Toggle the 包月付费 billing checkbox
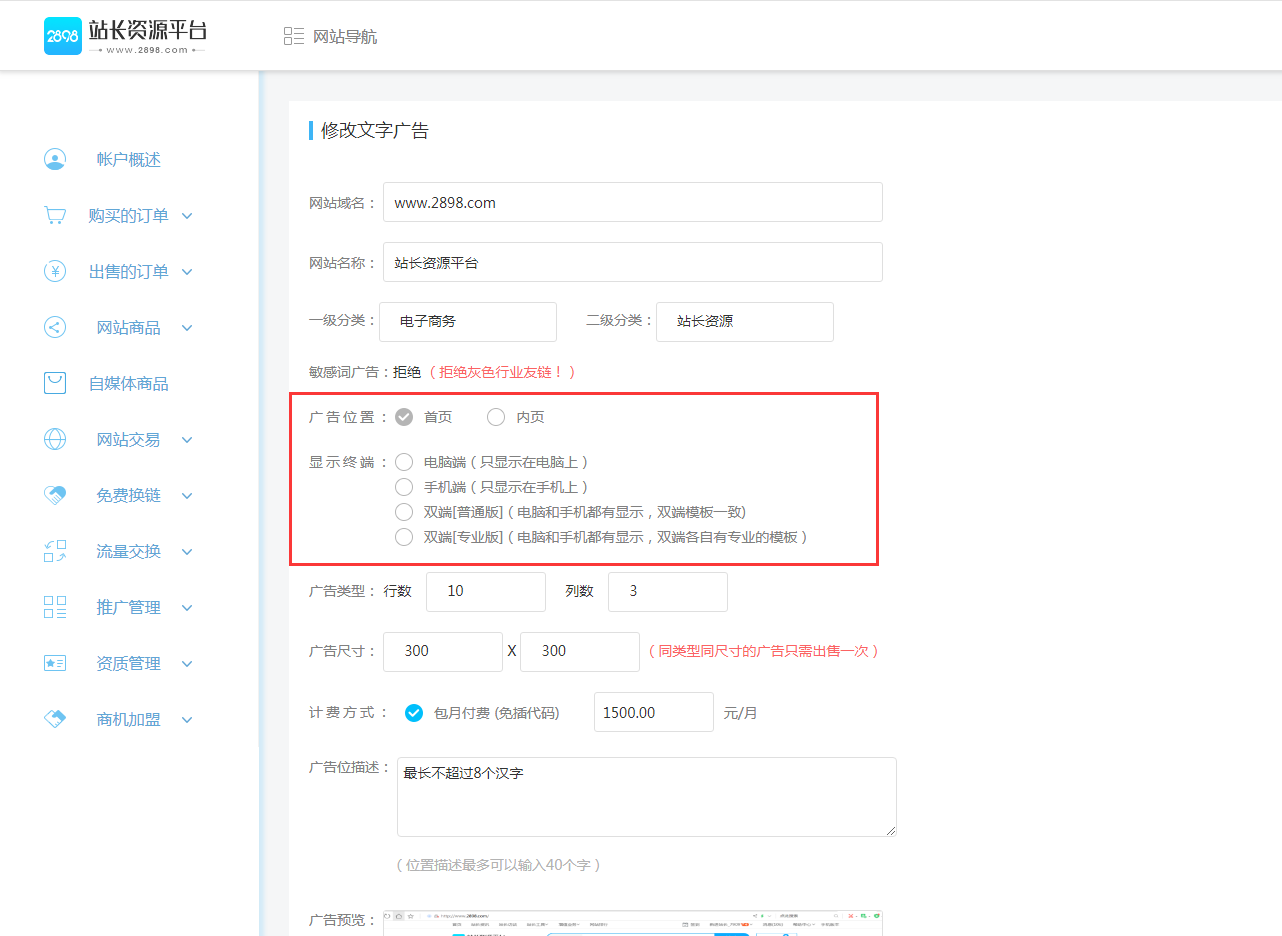 point(413,713)
